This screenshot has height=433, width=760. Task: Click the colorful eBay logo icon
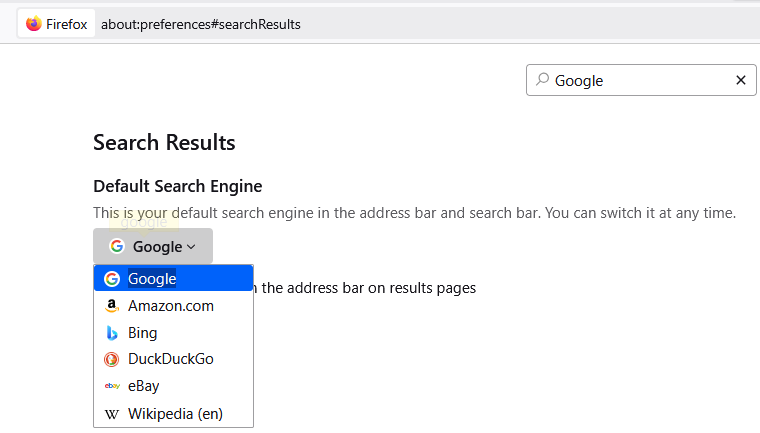point(112,386)
